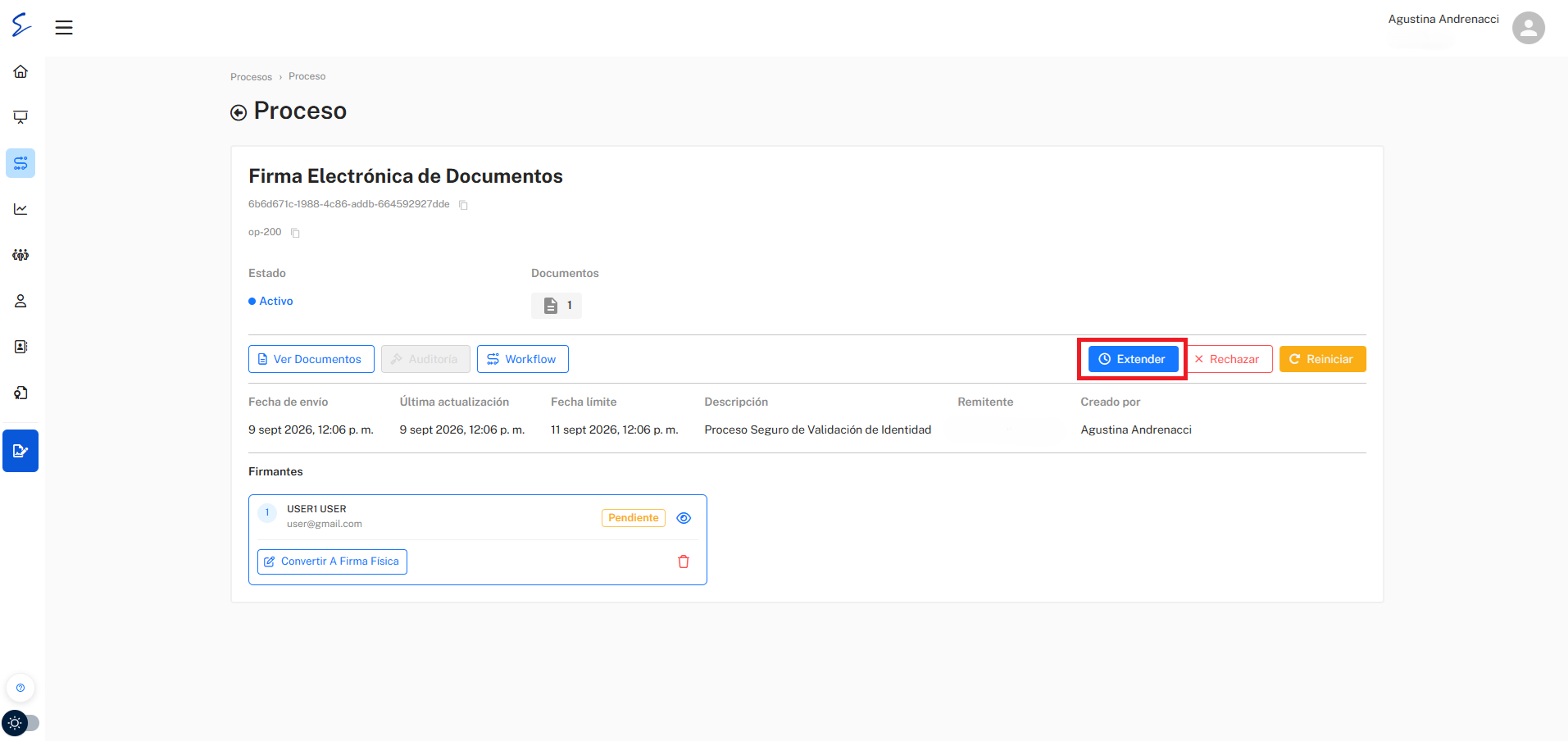Open the Documentos count badge

click(557, 306)
